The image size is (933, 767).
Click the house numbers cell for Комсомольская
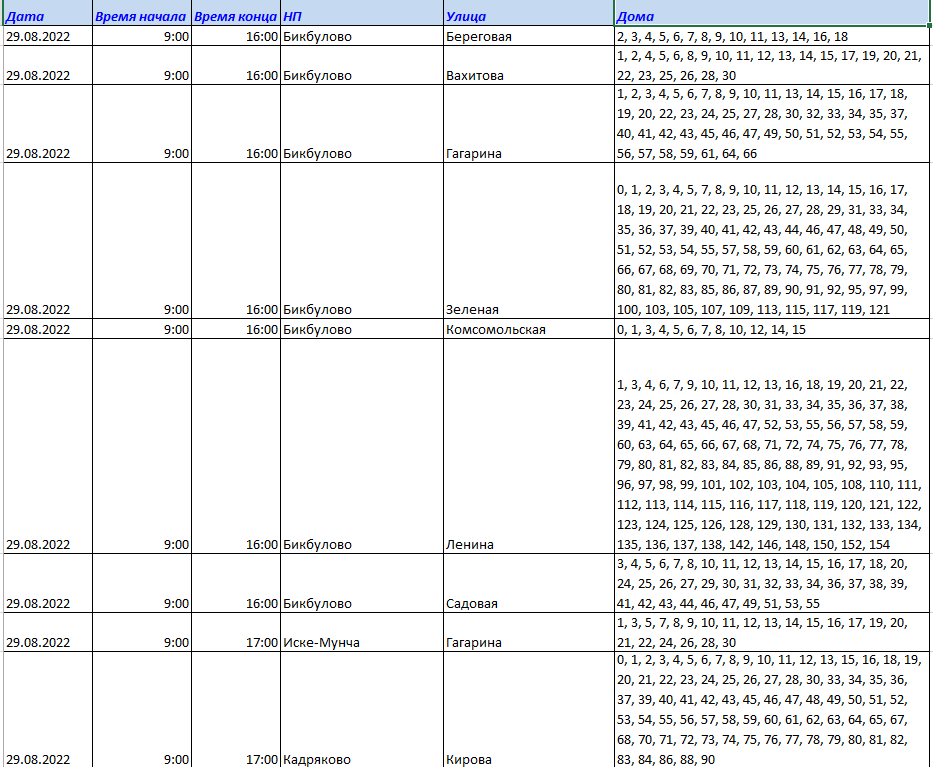[771, 329]
